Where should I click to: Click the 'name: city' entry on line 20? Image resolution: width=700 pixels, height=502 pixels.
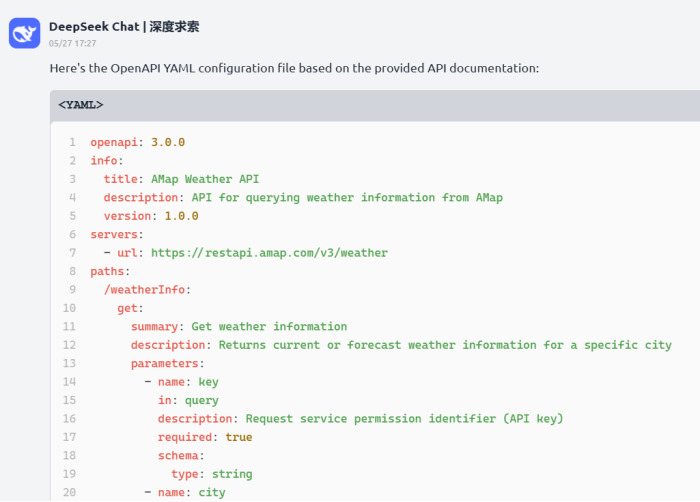click(192, 493)
